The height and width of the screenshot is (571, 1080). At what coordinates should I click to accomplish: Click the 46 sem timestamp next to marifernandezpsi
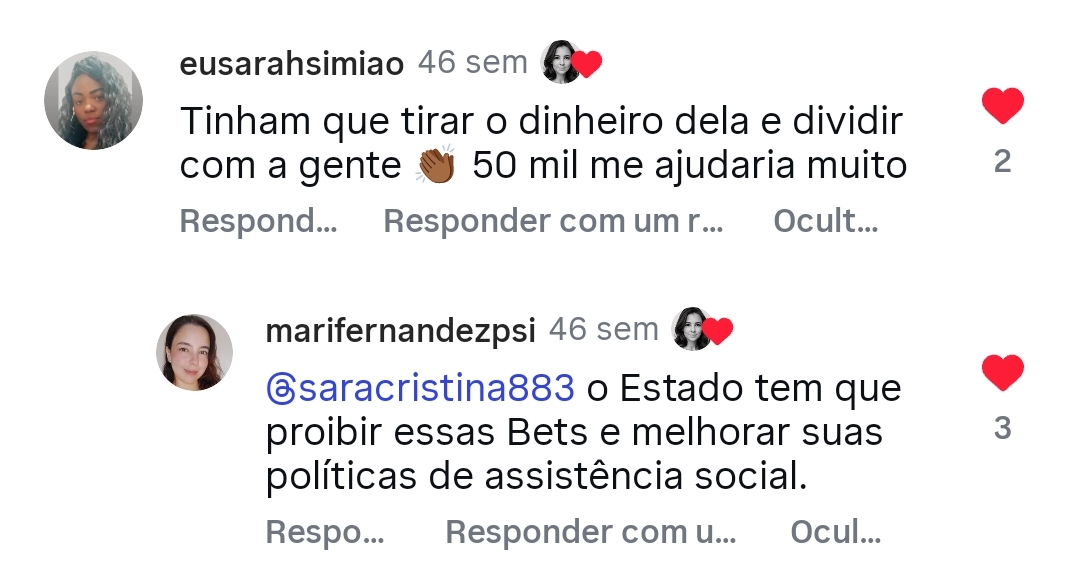click(604, 330)
